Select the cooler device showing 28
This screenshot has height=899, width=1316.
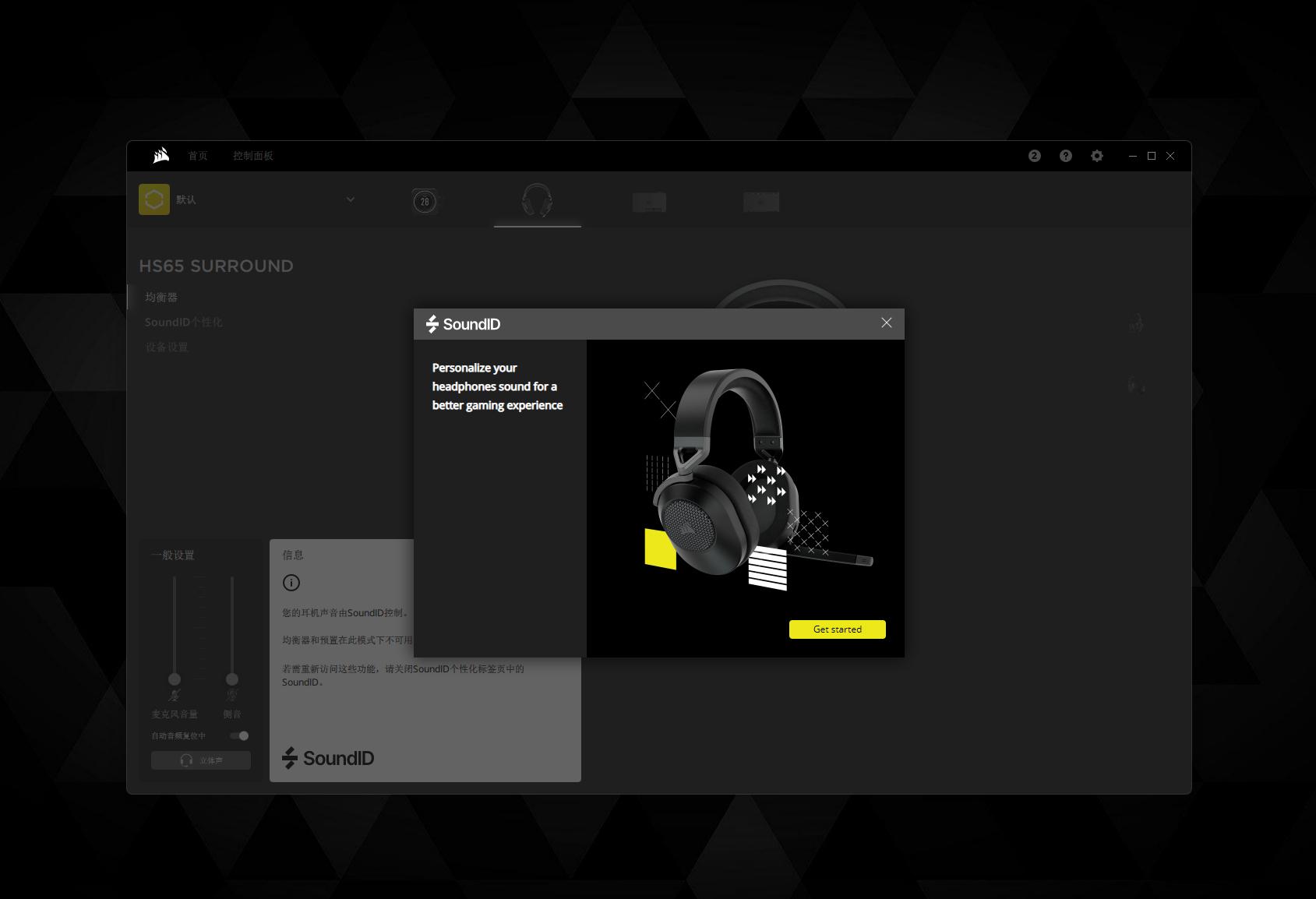click(425, 202)
